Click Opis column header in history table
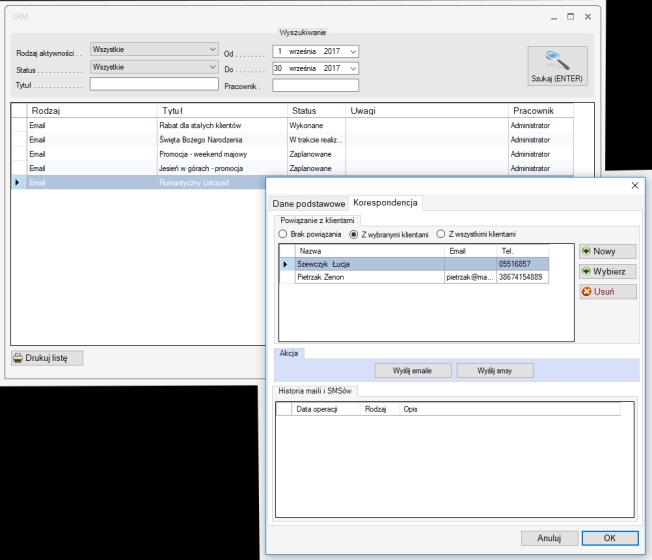The image size is (652, 560). pos(510,409)
